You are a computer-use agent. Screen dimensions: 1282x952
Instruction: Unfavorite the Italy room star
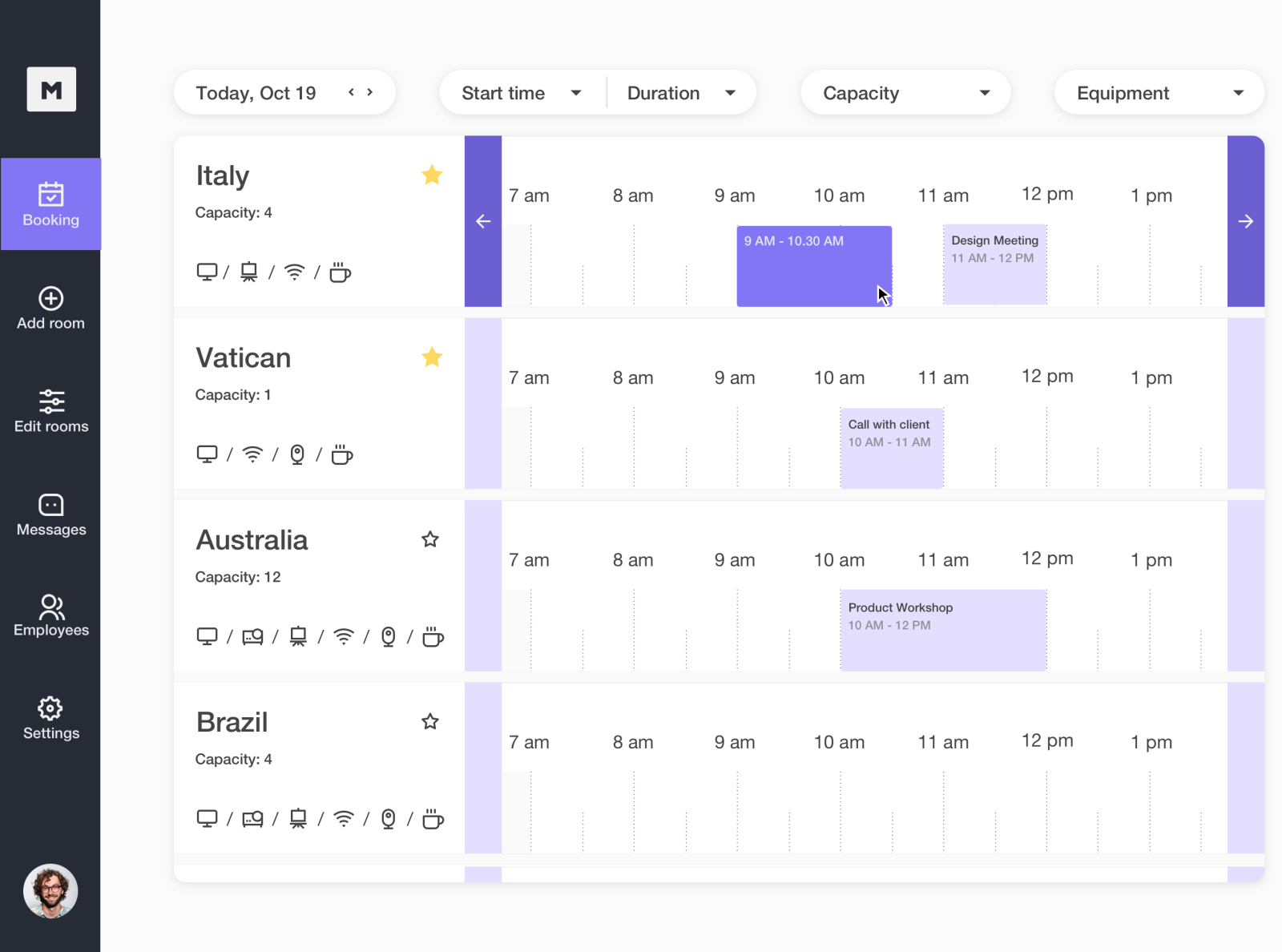(432, 175)
